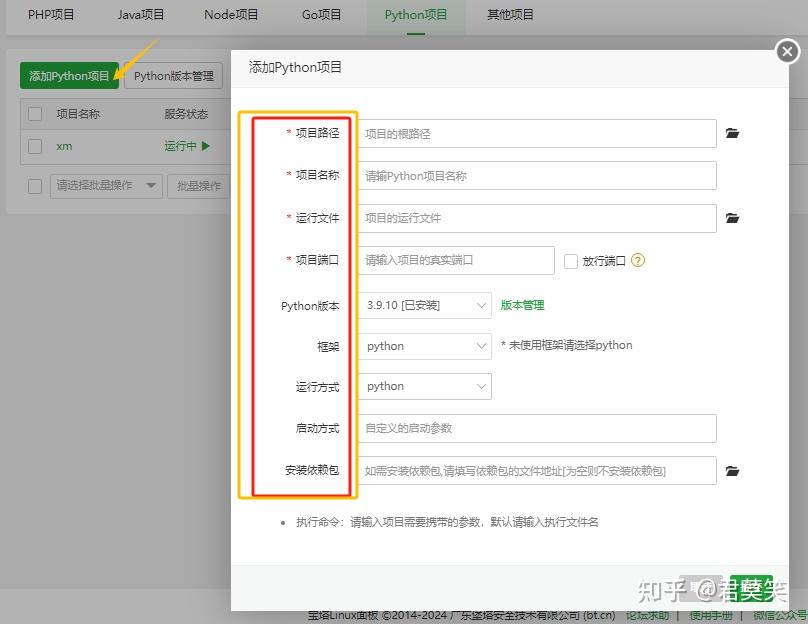Switch to the PHP项目 tab
The height and width of the screenshot is (624, 808).
51,15
